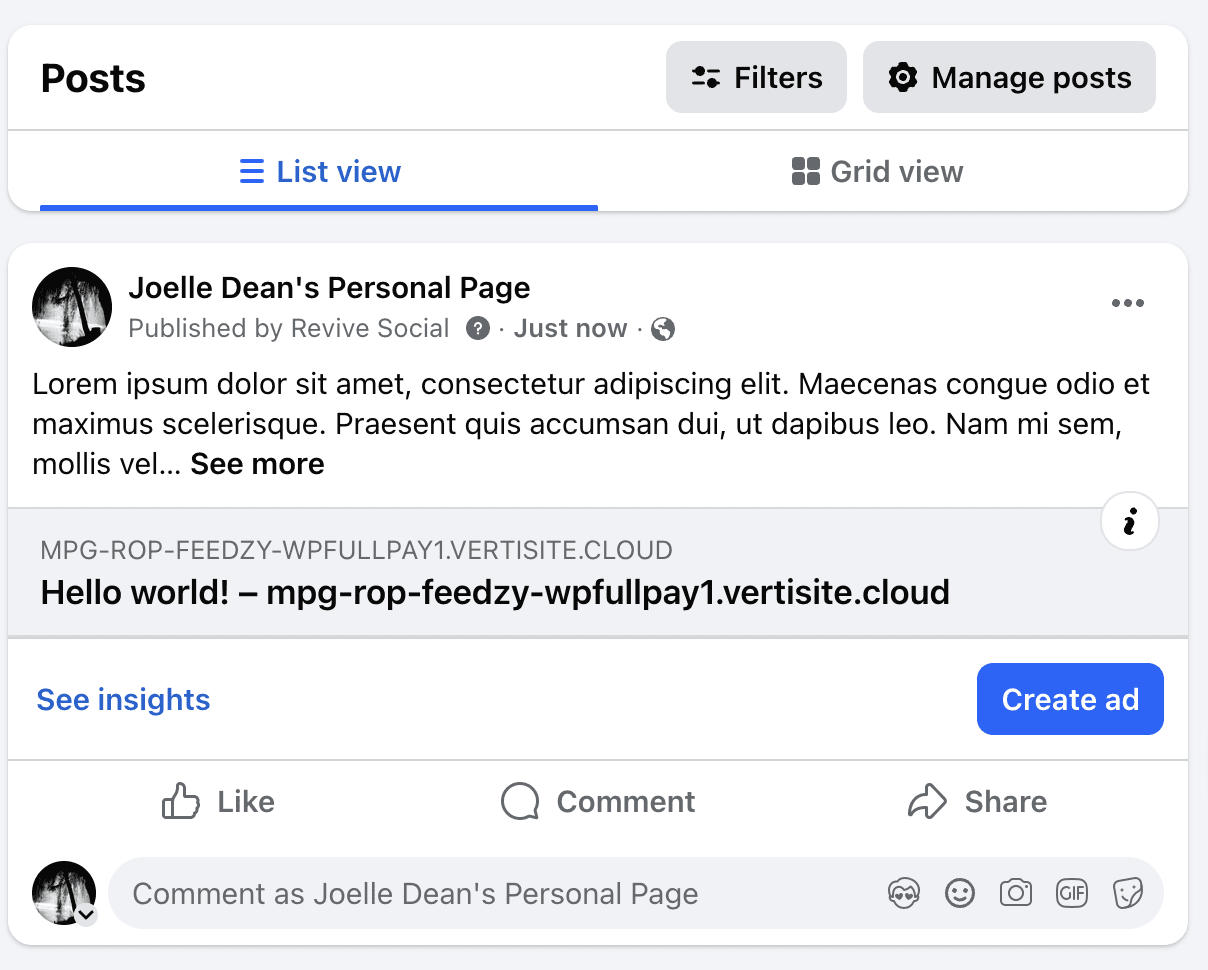1208x970 pixels.
Task: Open See insights link
Action: (x=123, y=700)
